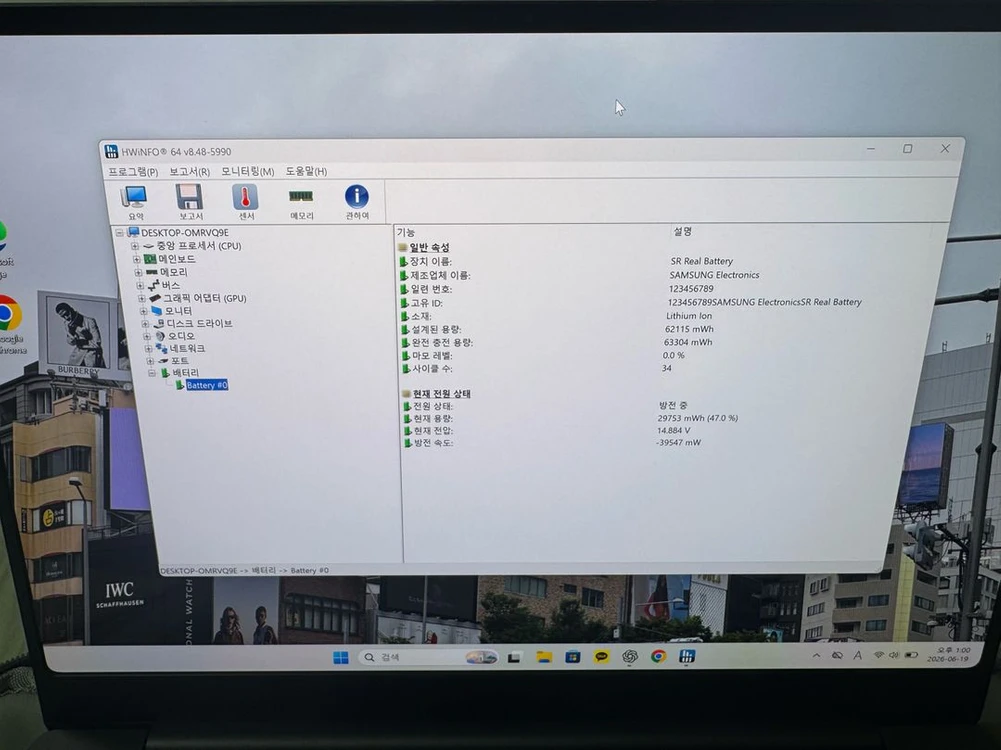Select the 배터리 tree item
Viewport: 1001px width, 750px height.
[186, 373]
